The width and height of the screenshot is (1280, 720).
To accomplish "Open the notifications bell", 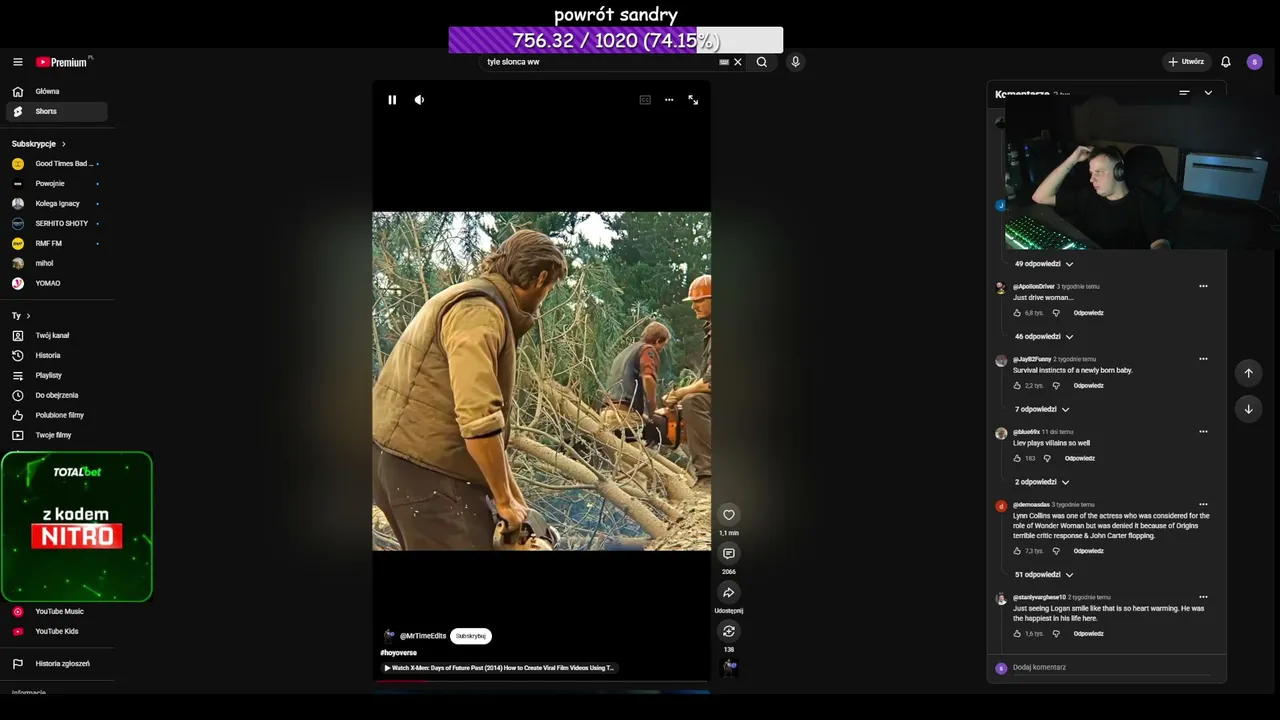I will [1226, 62].
